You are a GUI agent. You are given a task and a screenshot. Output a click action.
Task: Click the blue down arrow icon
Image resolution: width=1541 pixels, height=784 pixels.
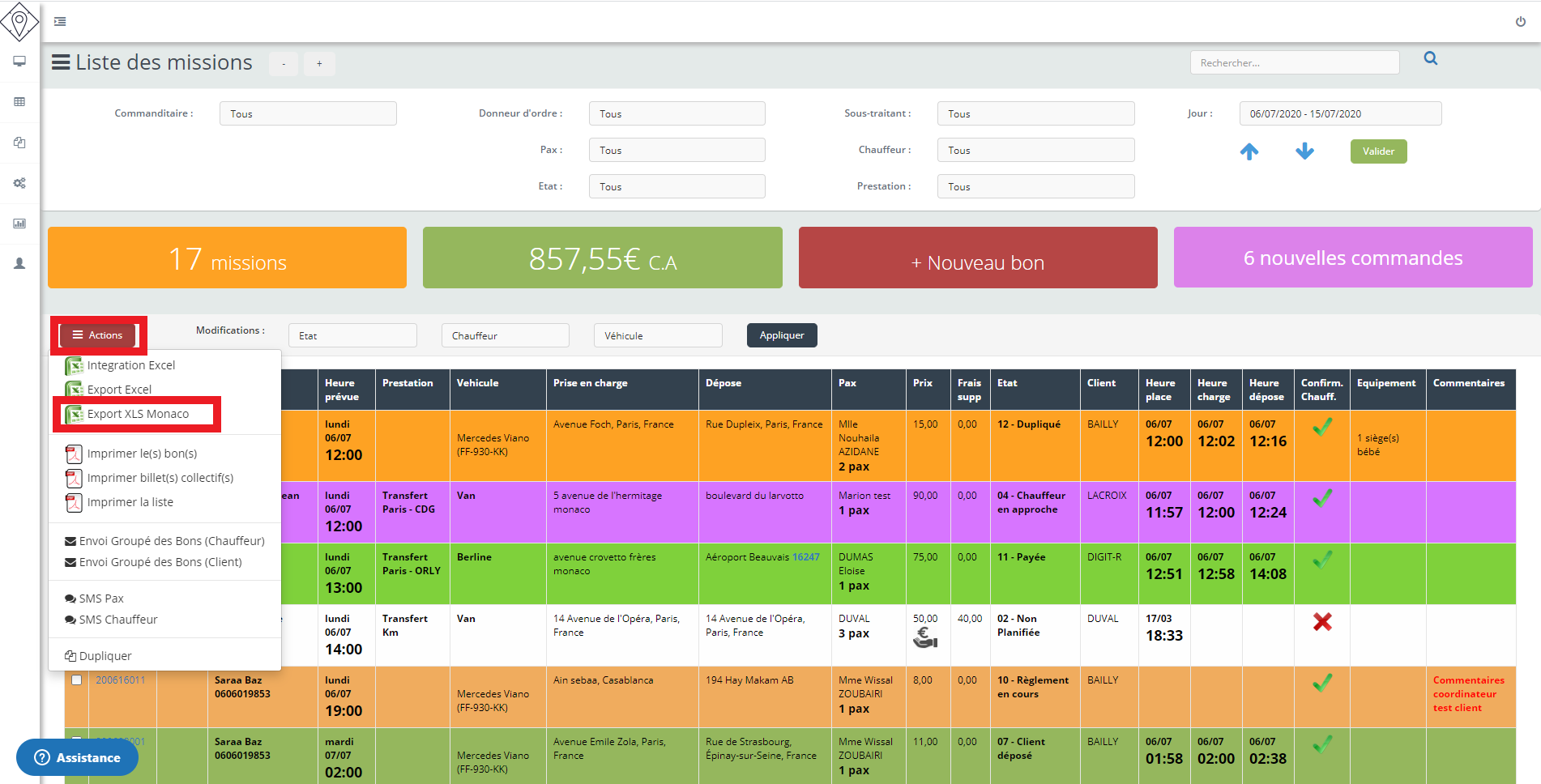point(1304,151)
